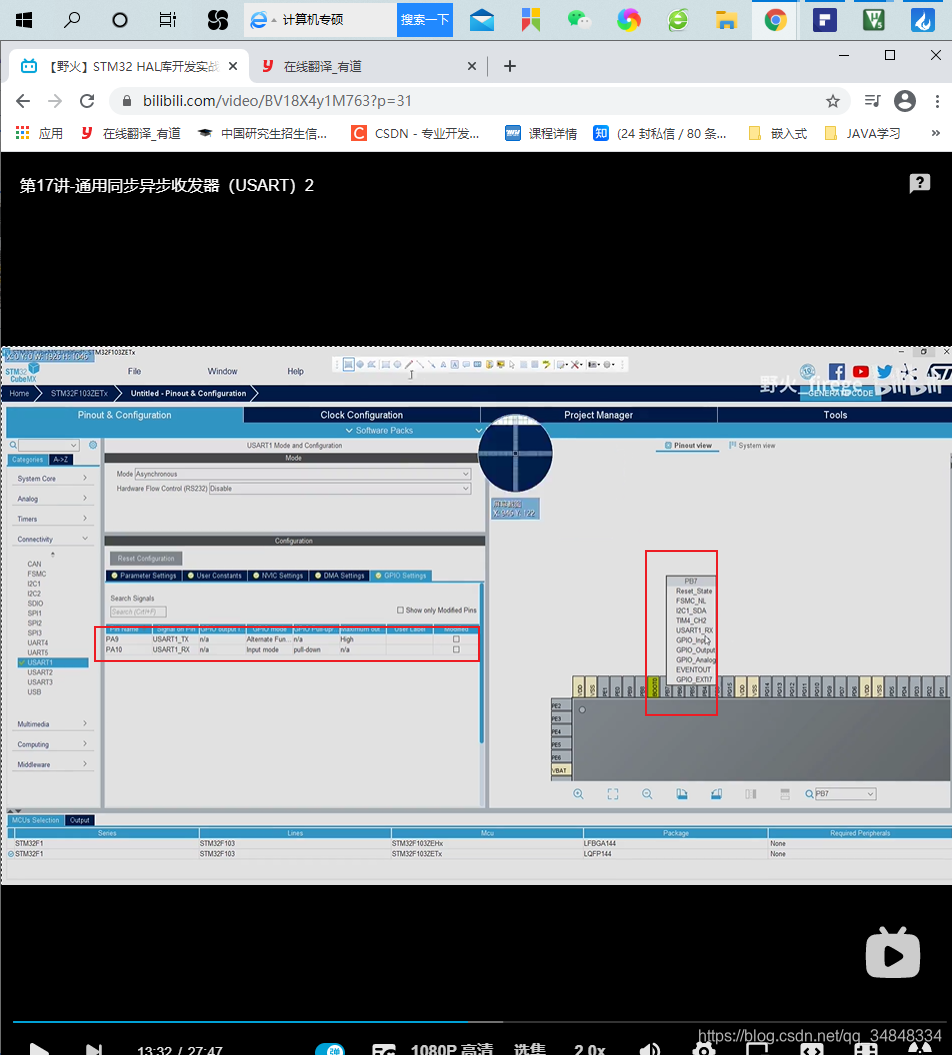952x1055 pixels.
Task: Expand the Multimedia category
Action: click(52, 724)
